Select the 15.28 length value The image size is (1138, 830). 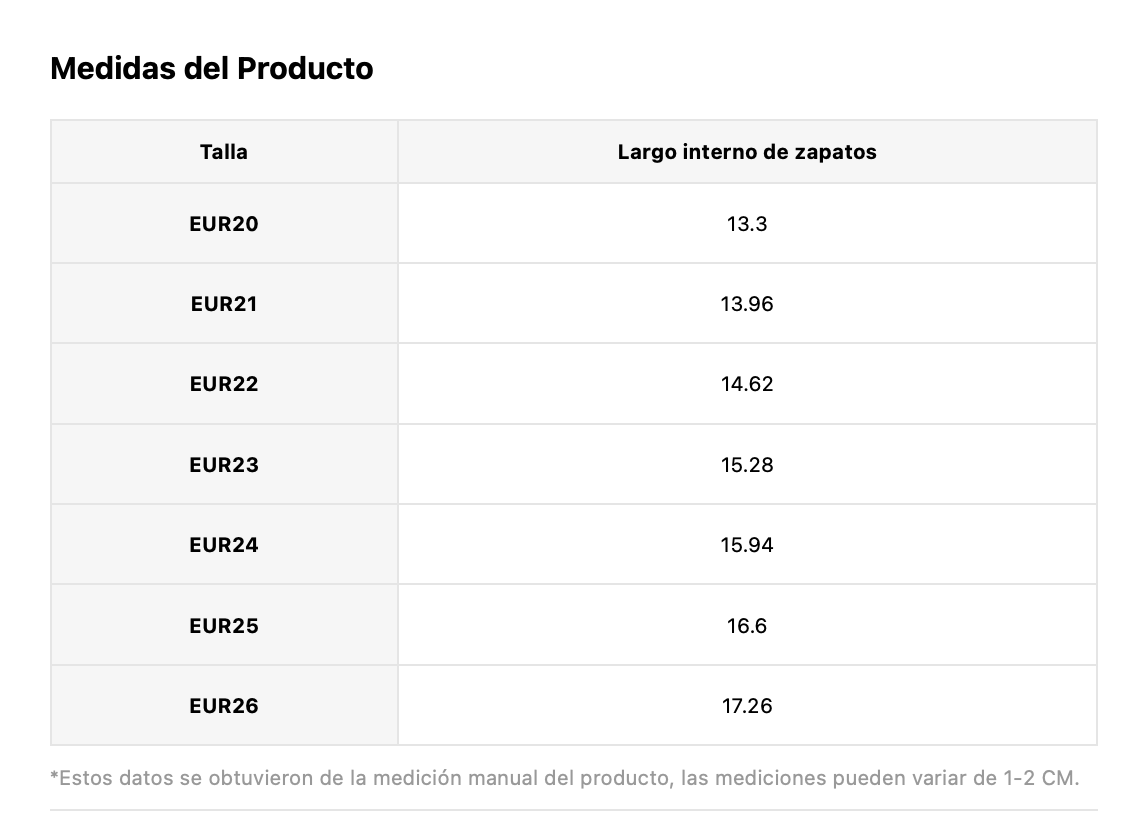pos(747,464)
